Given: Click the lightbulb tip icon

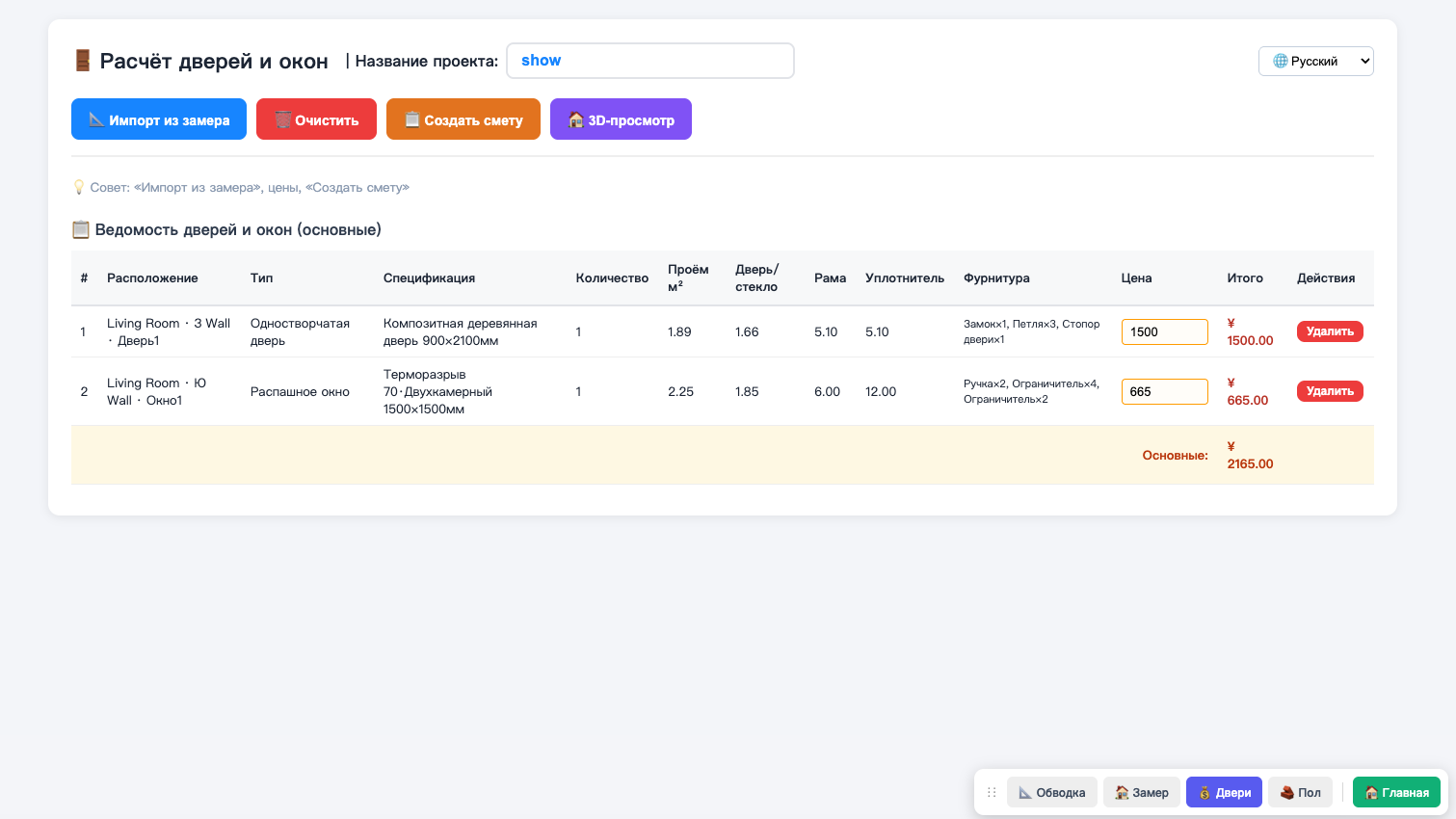Looking at the screenshot, I should tap(79, 187).
